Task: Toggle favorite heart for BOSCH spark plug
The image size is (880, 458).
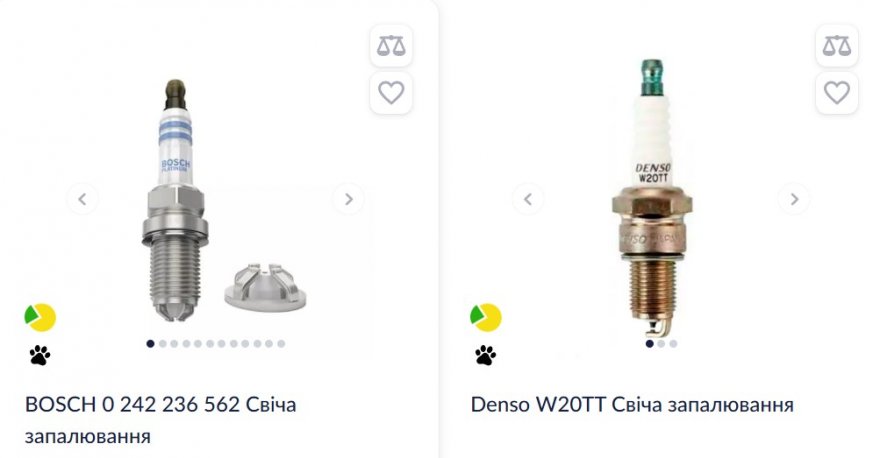Action: (x=391, y=93)
